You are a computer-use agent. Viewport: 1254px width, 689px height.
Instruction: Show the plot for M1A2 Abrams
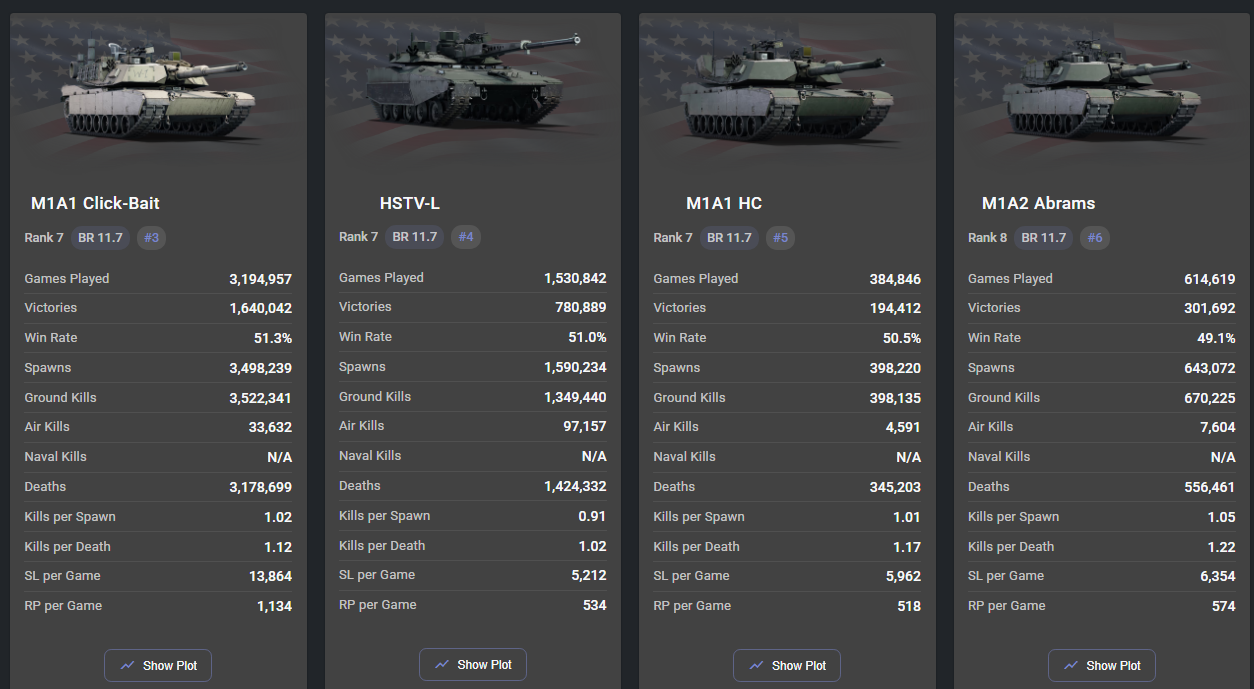(x=1102, y=665)
